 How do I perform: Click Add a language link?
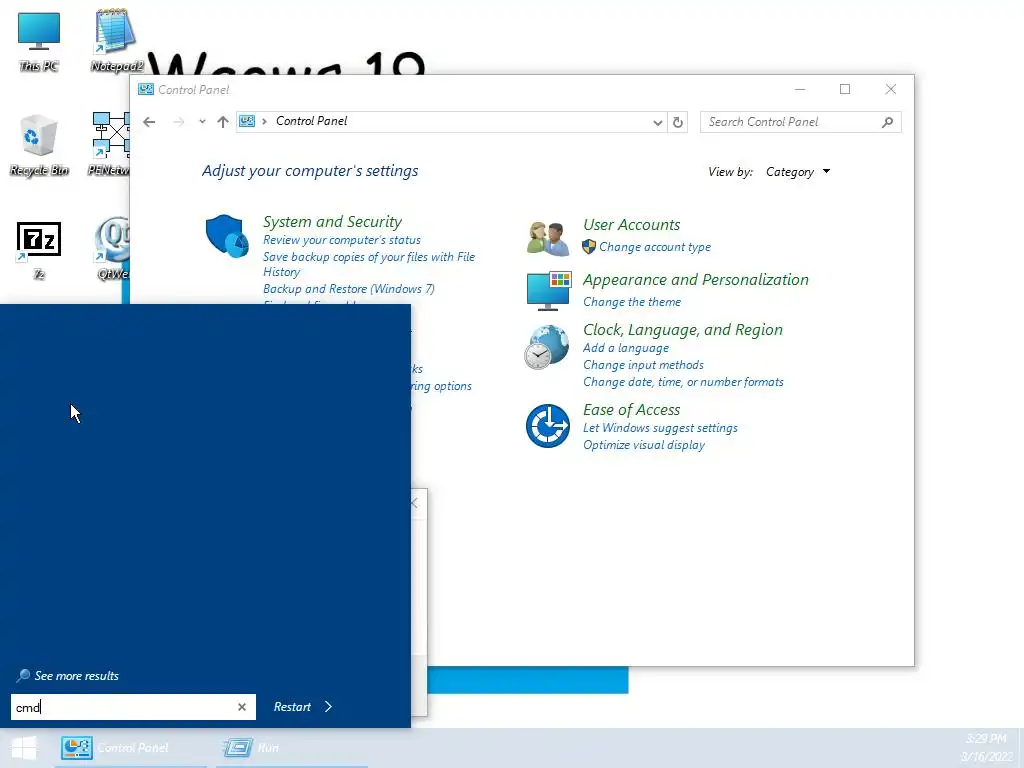[x=626, y=348]
